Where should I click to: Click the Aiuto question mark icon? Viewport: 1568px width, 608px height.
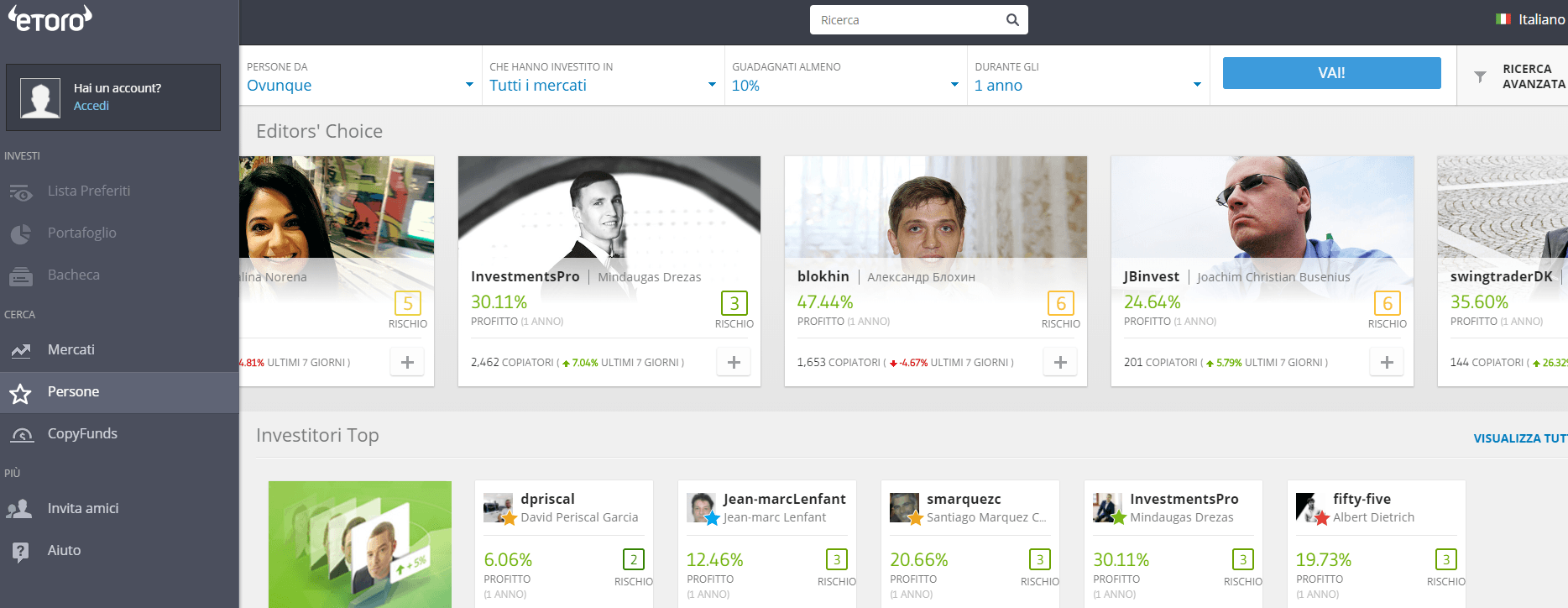[x=20, y=552]
